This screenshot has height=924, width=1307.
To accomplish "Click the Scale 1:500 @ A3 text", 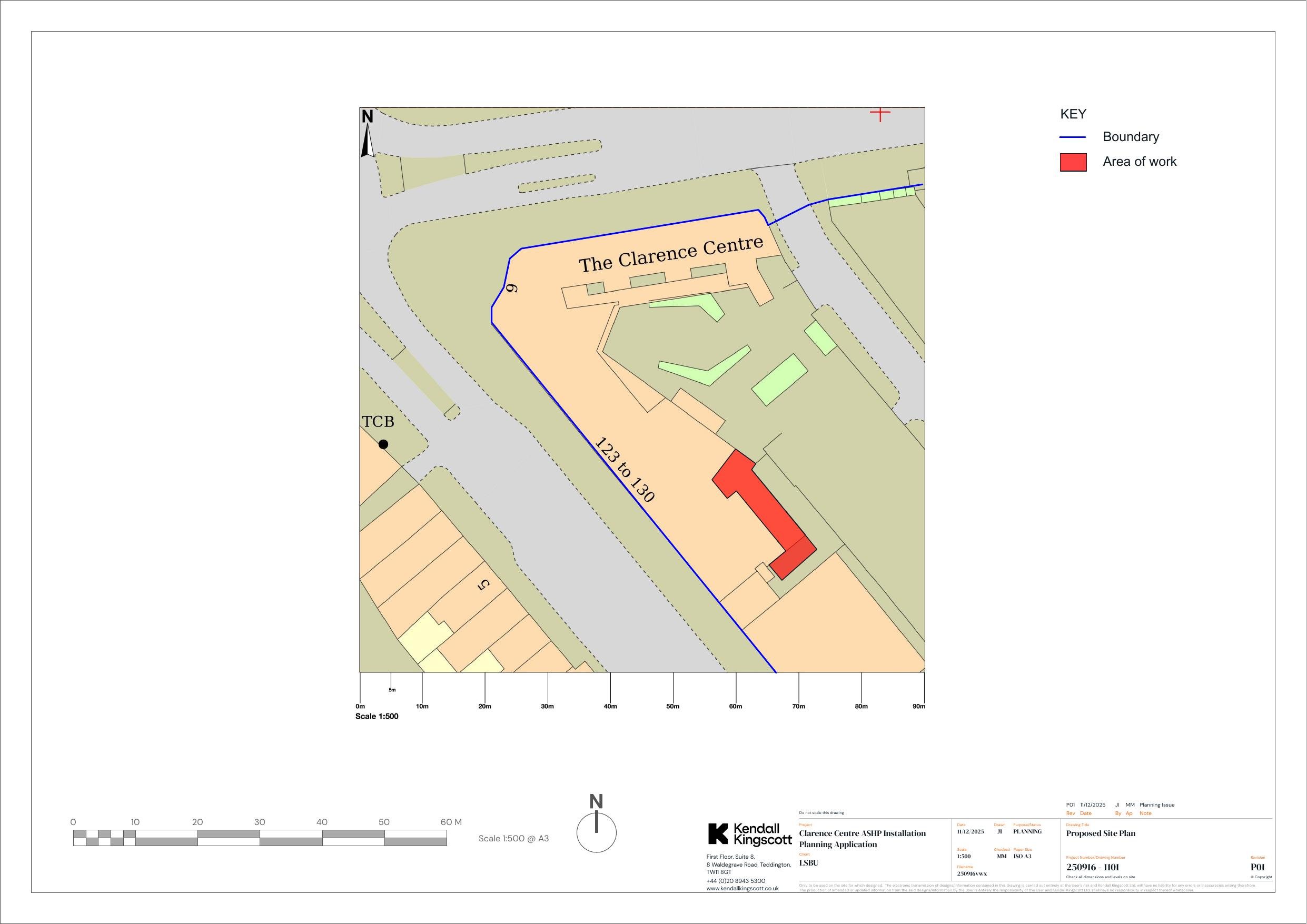I will (513, 838).
